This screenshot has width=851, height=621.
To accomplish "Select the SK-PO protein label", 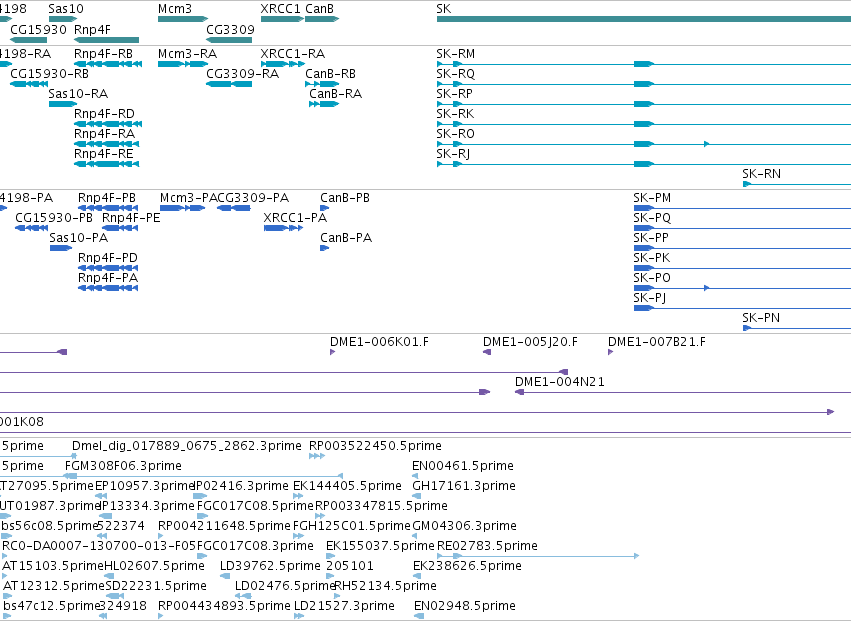I will tap(652, 278).
